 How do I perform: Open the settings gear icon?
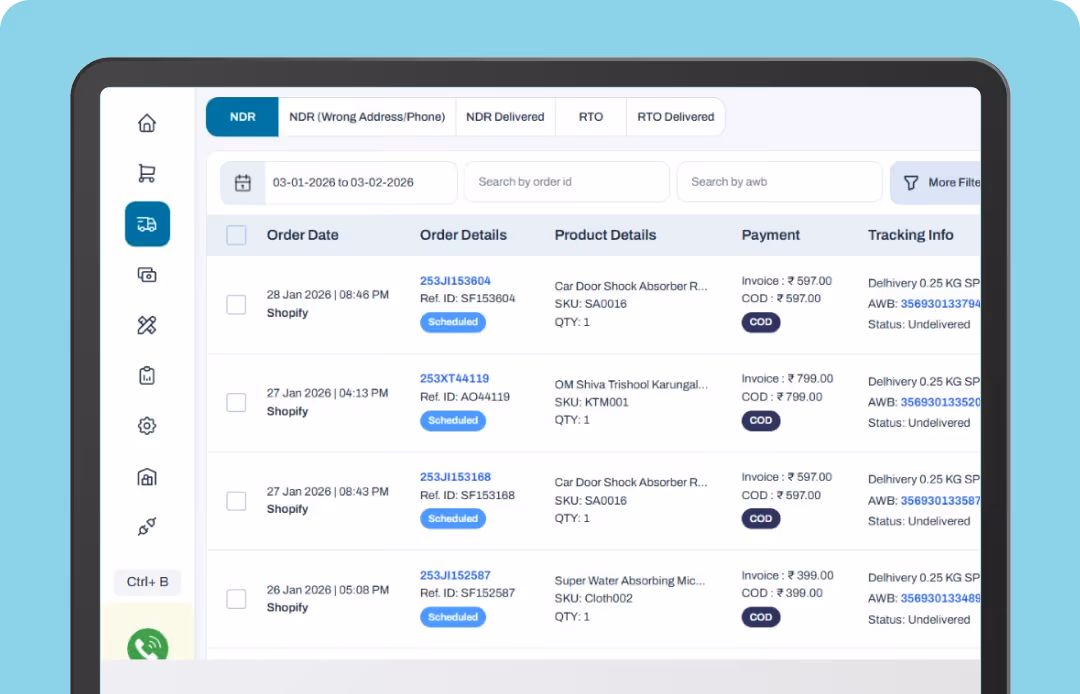click(x=147, y=425)
